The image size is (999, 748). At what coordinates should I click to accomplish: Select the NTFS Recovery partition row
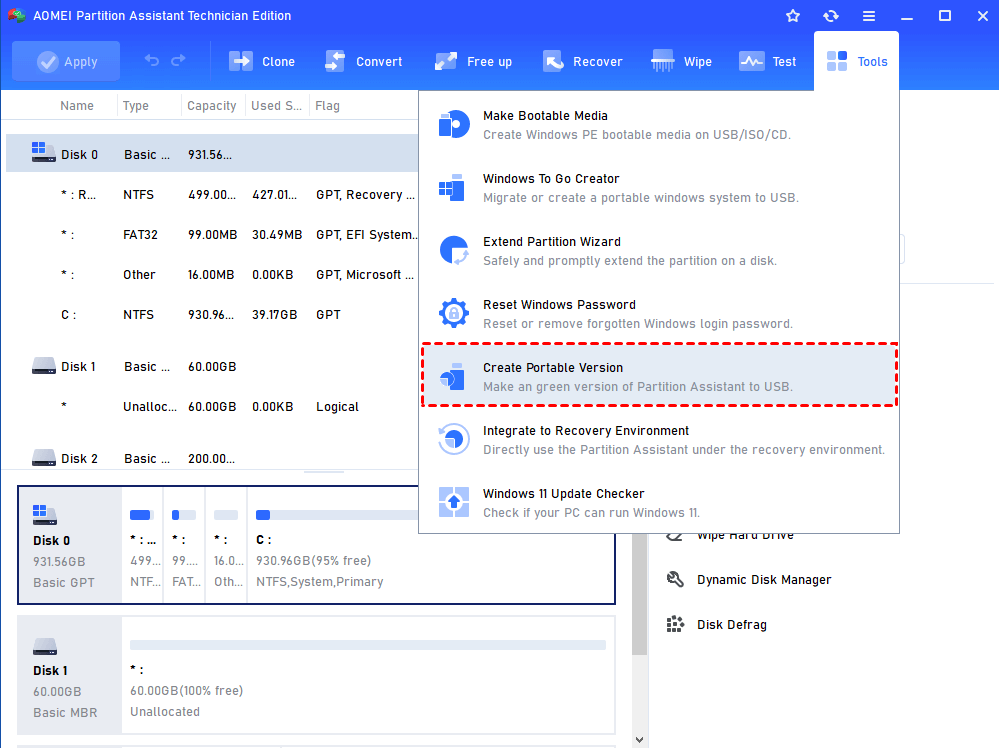(212, 194)
